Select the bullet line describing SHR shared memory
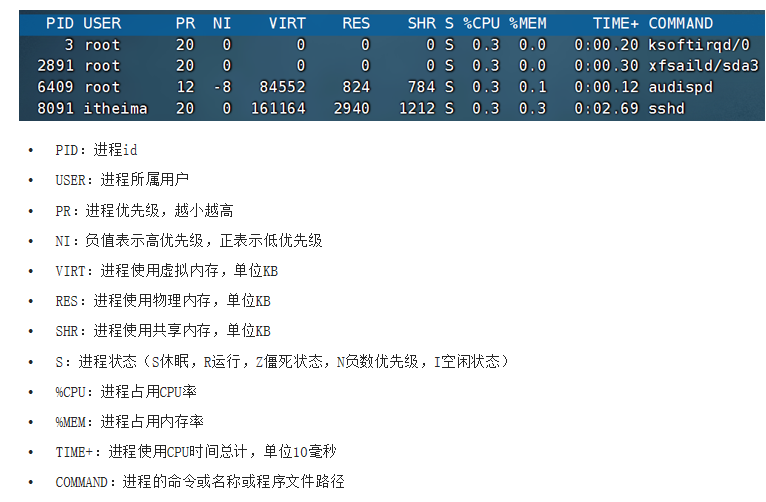Image resolution: width=766 pixels, height=502 pixels. (x=162, y=331)
